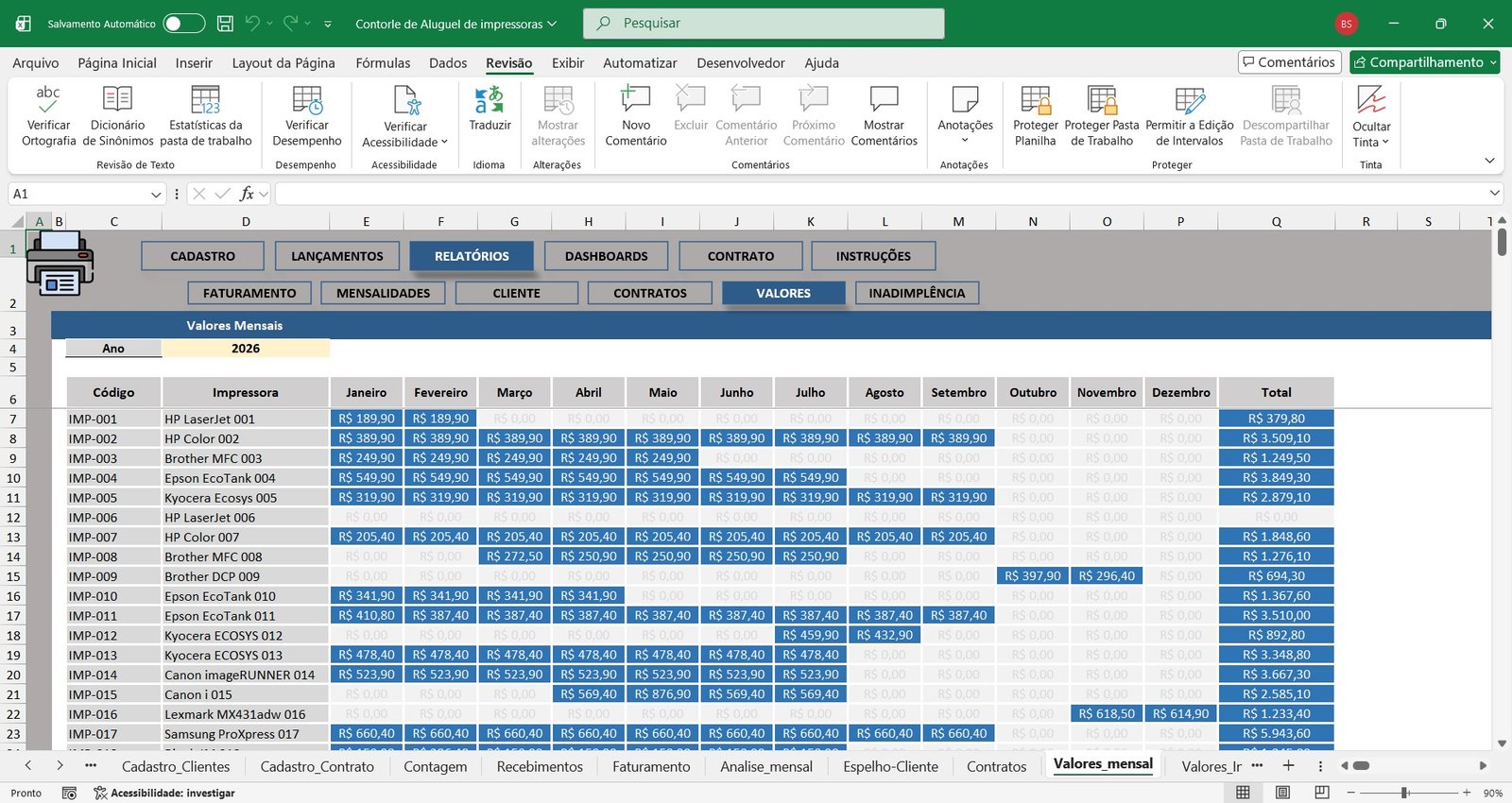Click the zoom in plus icon
This screenshot has height=803, width=1512.
pos(1467,793)
